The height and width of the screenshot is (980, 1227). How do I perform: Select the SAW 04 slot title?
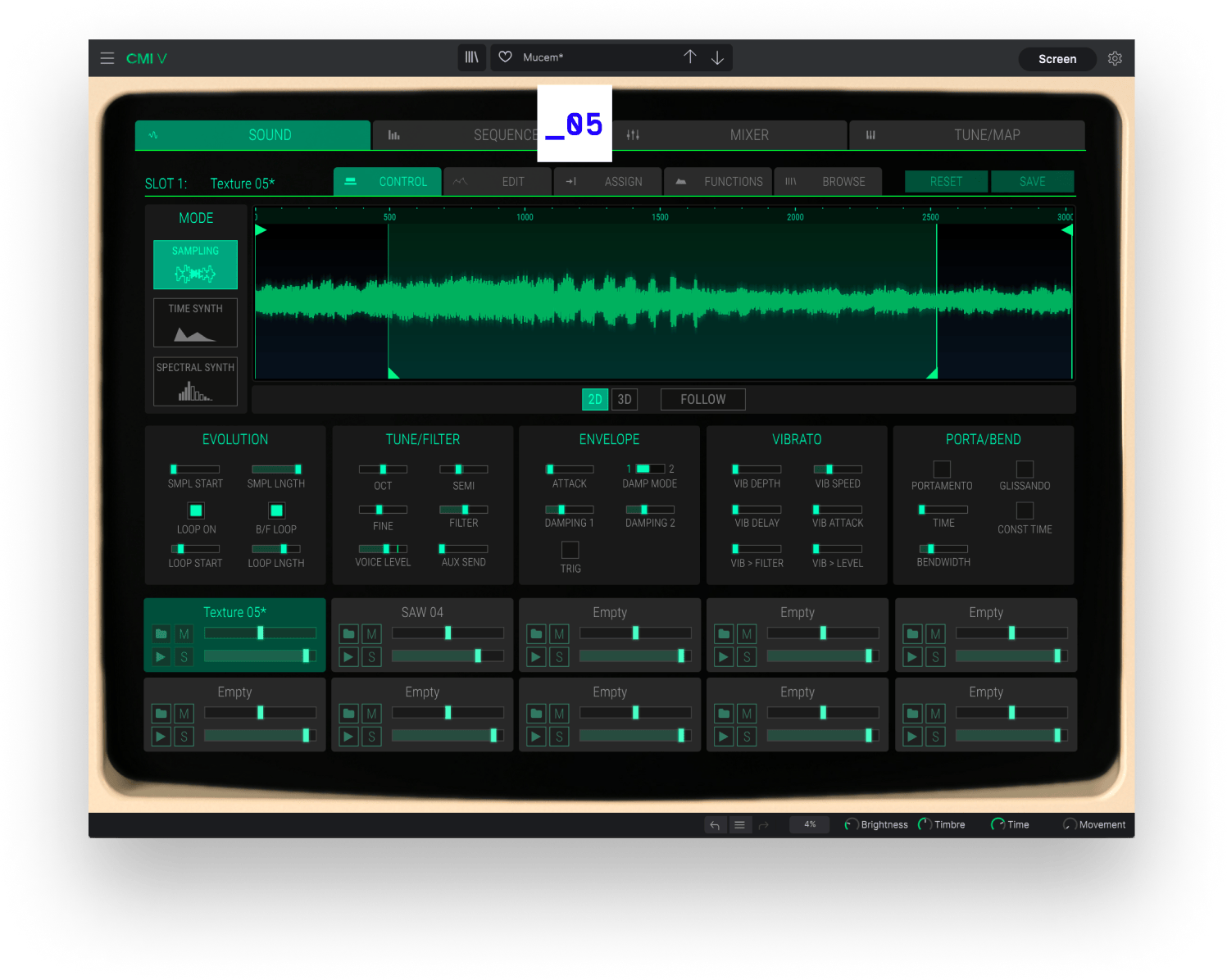coord(422,612)
